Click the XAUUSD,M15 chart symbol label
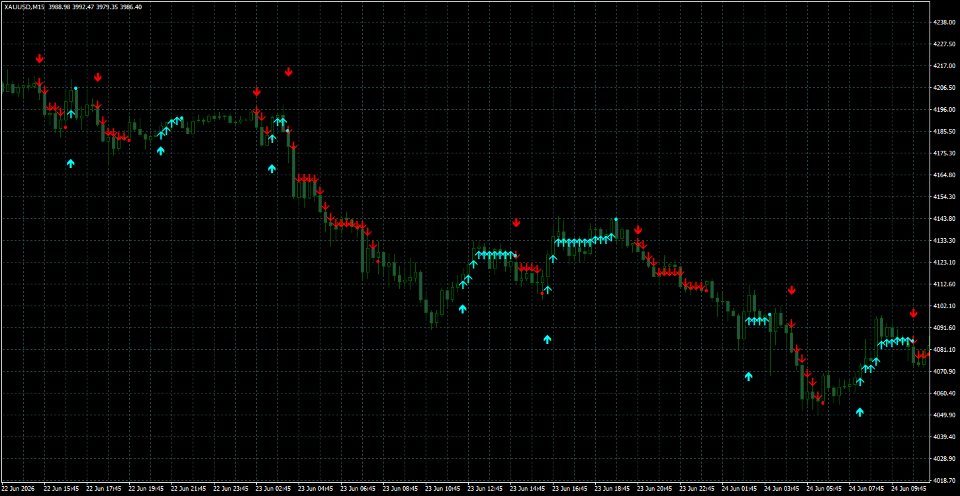 pyautogui.click(x=23, y=7)
